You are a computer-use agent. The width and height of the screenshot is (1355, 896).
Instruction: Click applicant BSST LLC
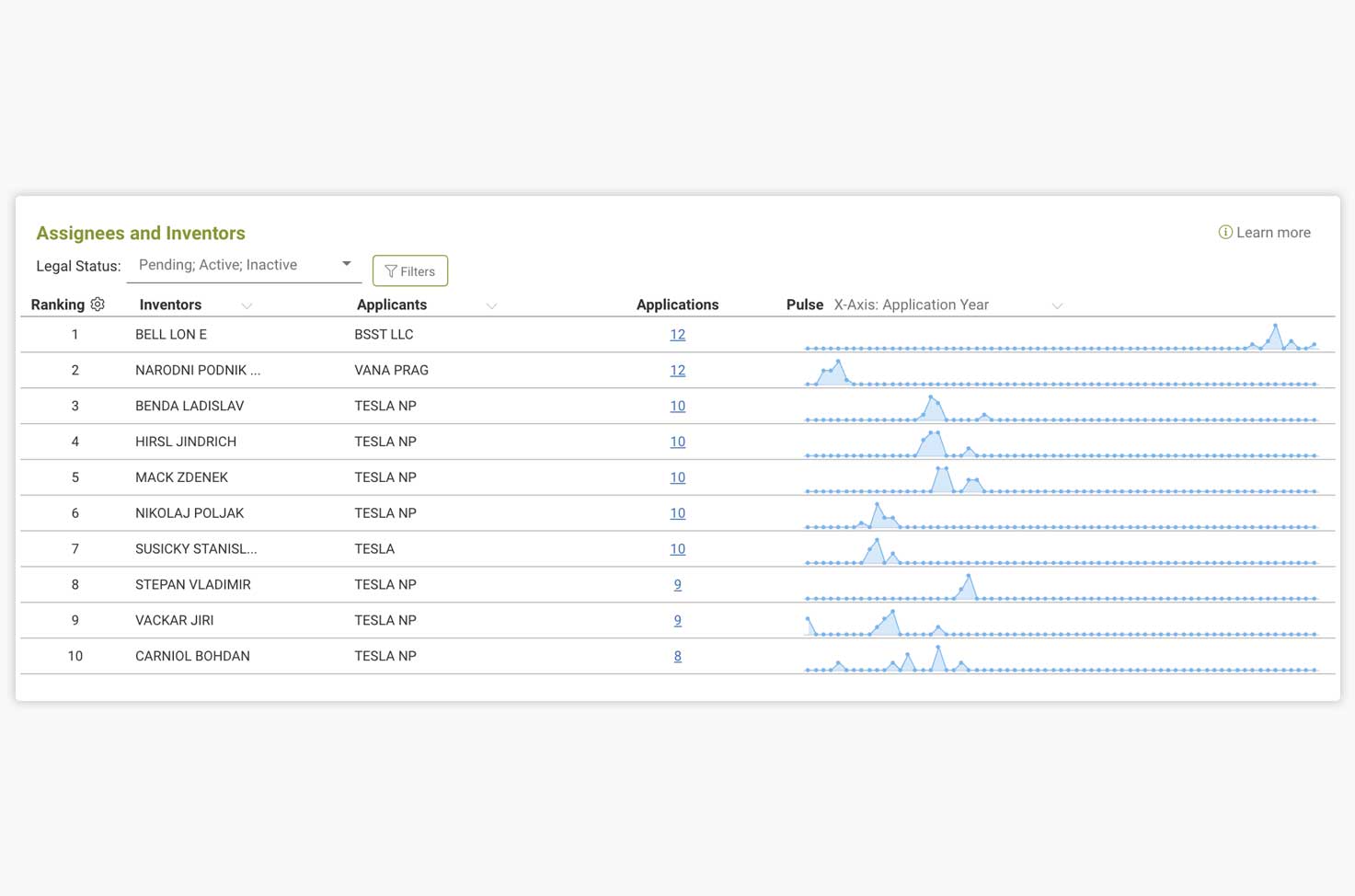pos(384,335)
